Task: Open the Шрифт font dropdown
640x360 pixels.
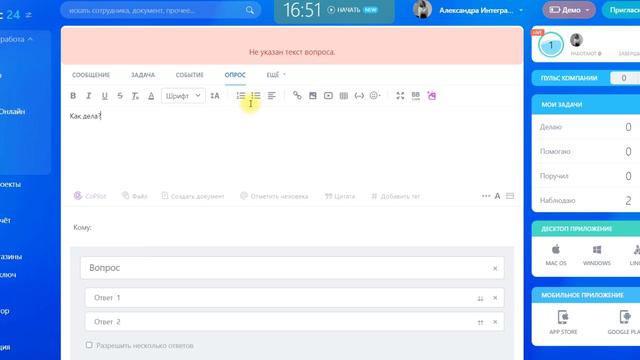Action: pos(183,96)
